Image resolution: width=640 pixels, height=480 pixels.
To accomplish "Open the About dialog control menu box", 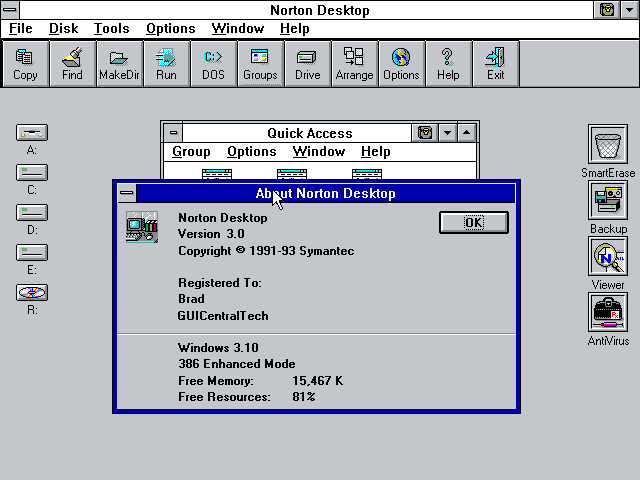I will click(x=127, y=193).
